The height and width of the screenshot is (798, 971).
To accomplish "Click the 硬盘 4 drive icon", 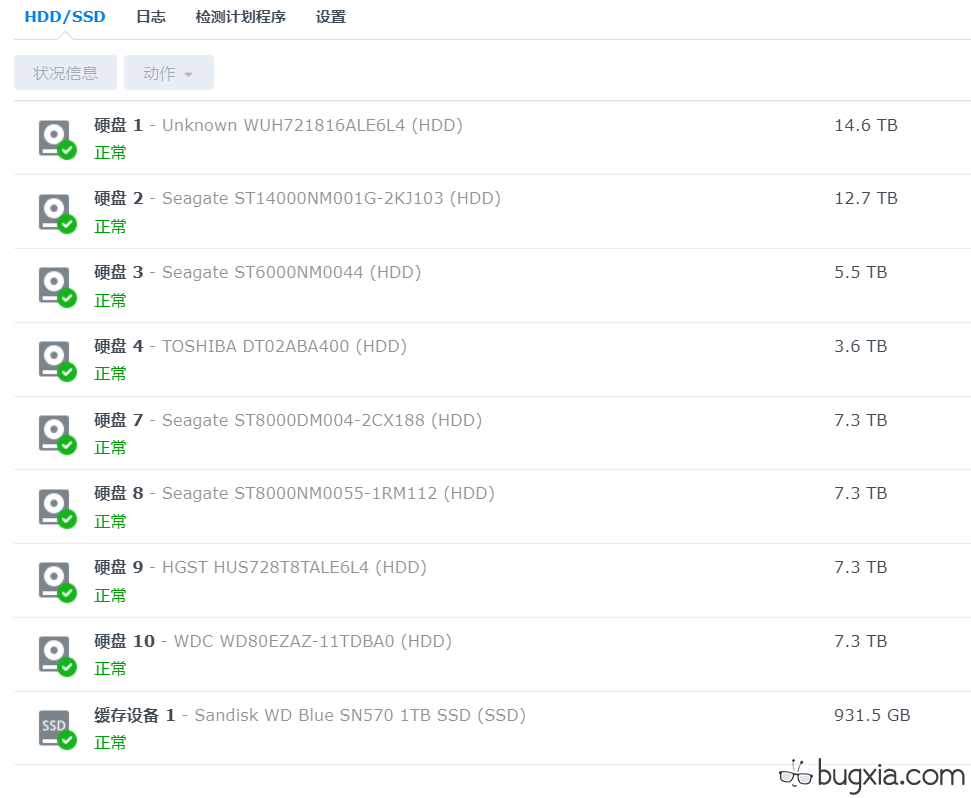I will pos(55,360).
